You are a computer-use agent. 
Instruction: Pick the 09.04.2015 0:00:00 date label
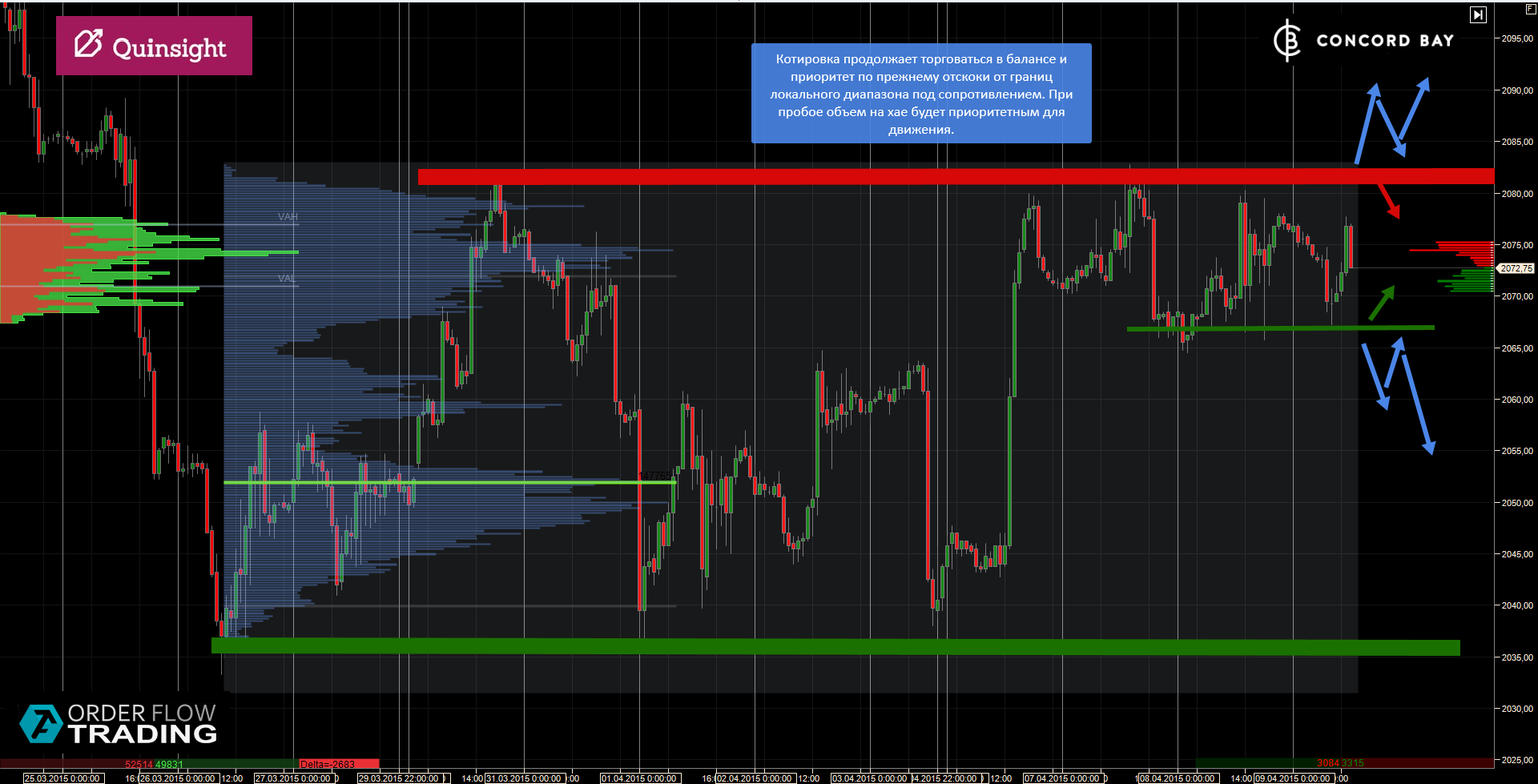(1294, 778)
